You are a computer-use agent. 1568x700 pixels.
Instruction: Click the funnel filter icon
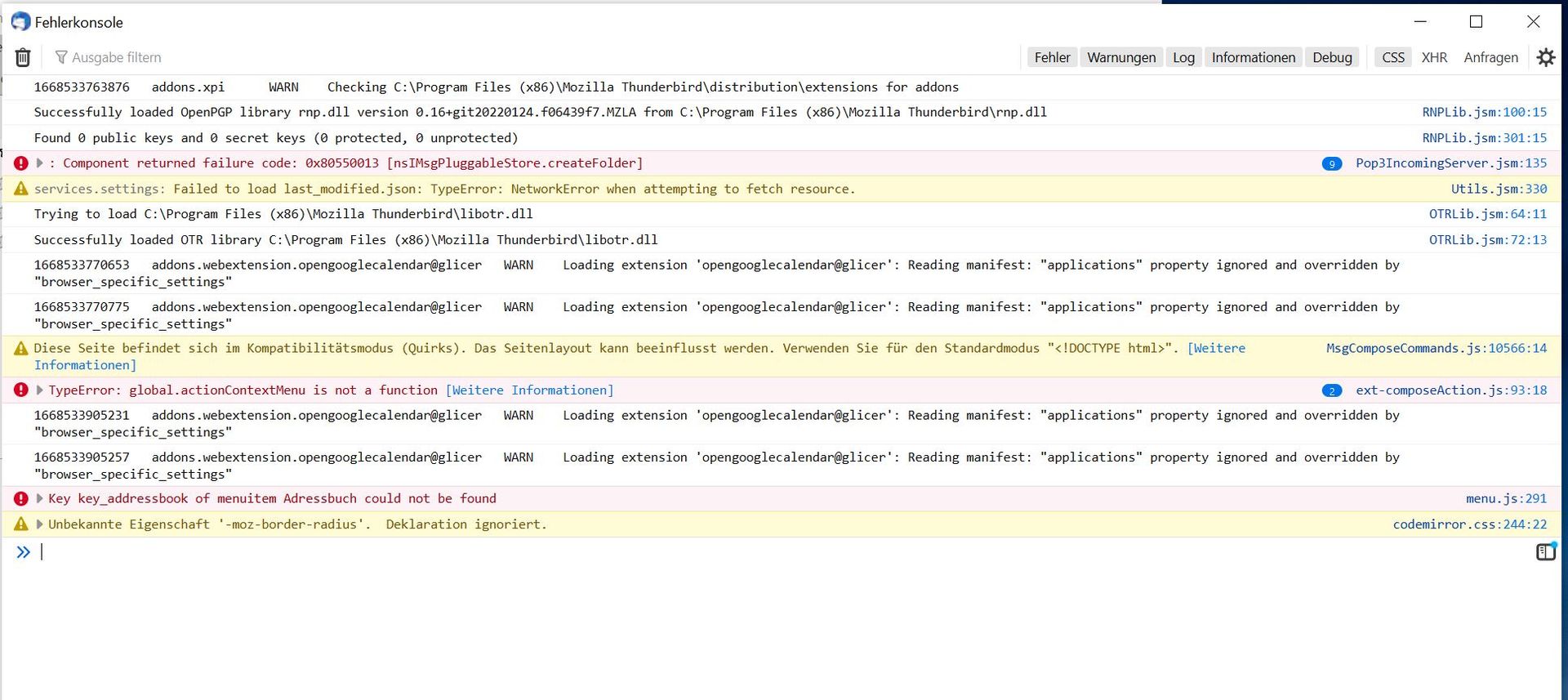[x=61, y=57]
